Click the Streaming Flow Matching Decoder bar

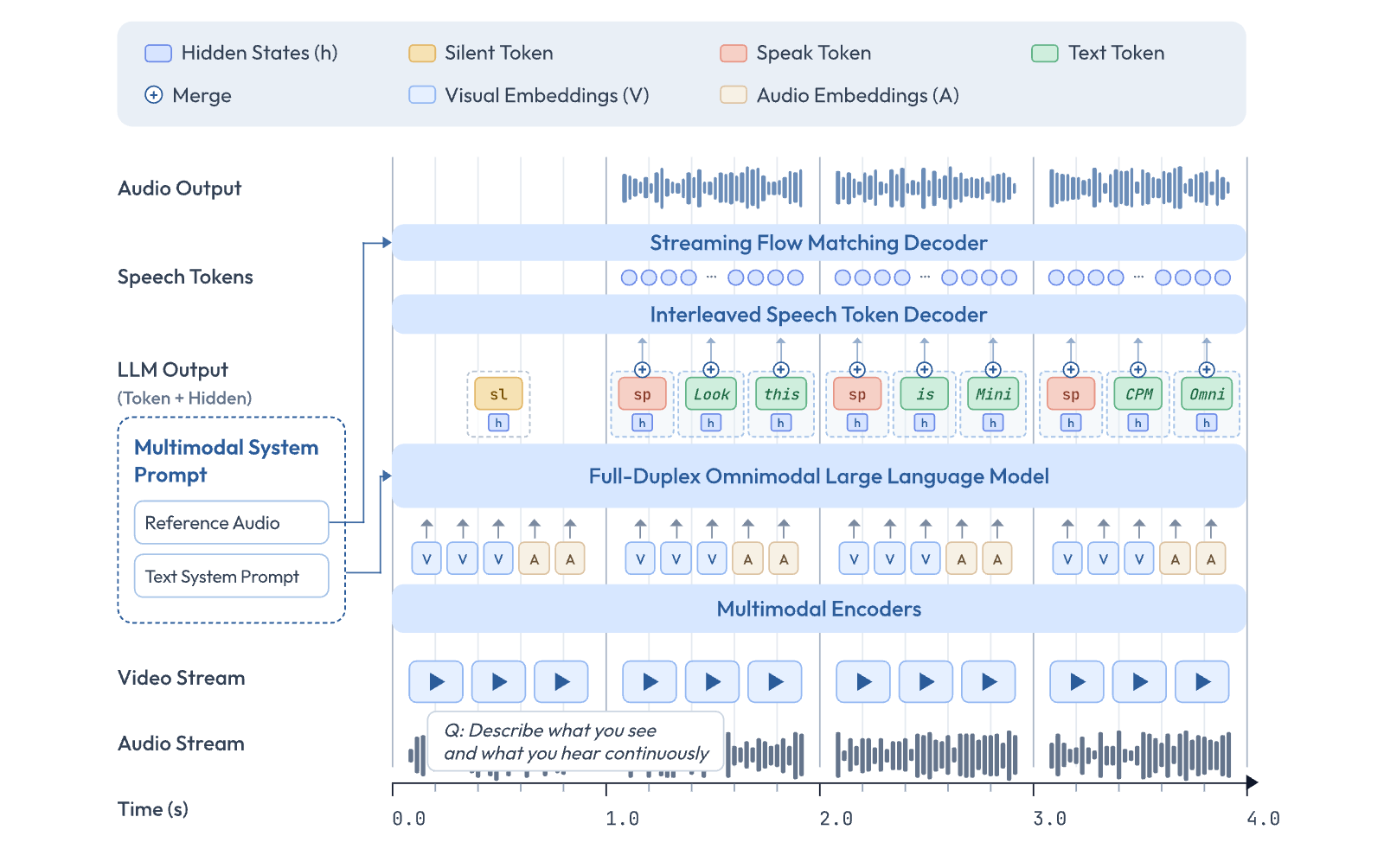(818, 243)
